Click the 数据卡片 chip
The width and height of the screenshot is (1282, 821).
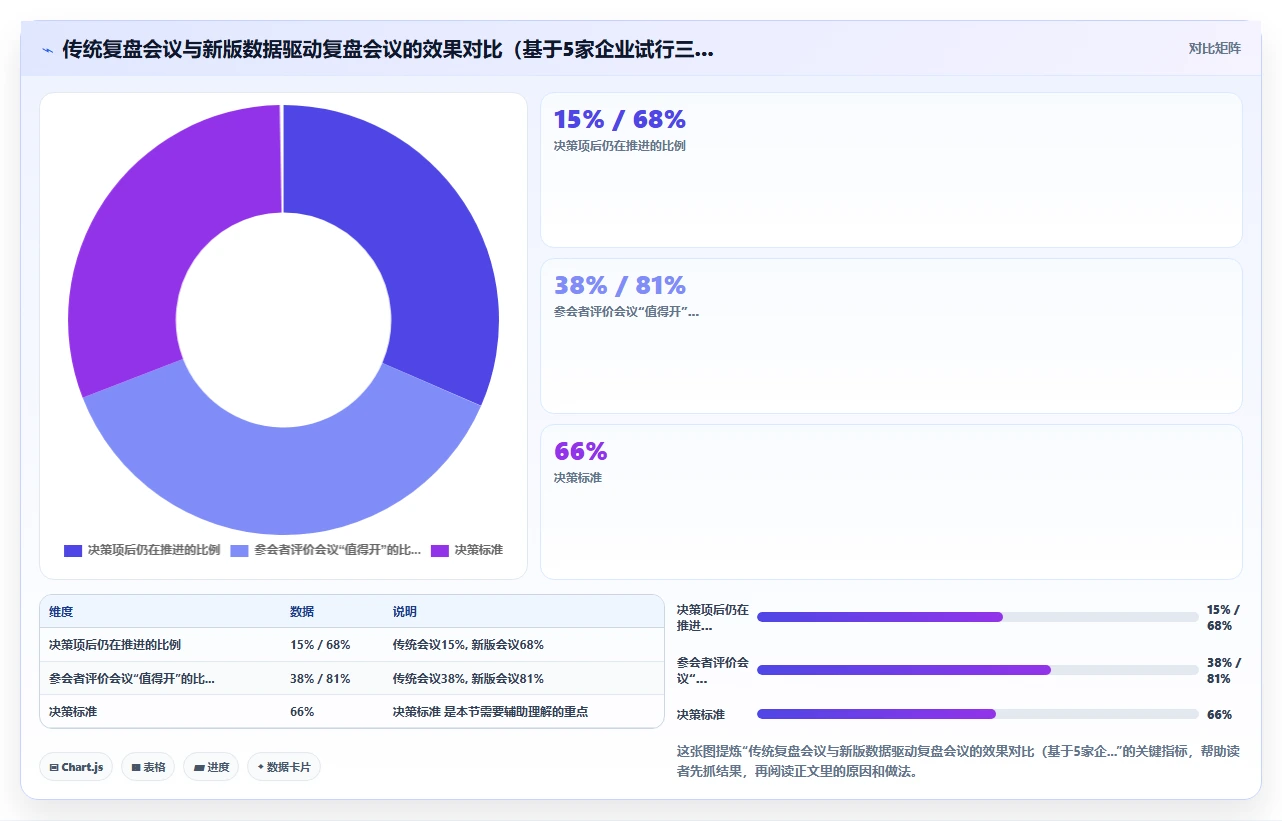pos(284,767)
